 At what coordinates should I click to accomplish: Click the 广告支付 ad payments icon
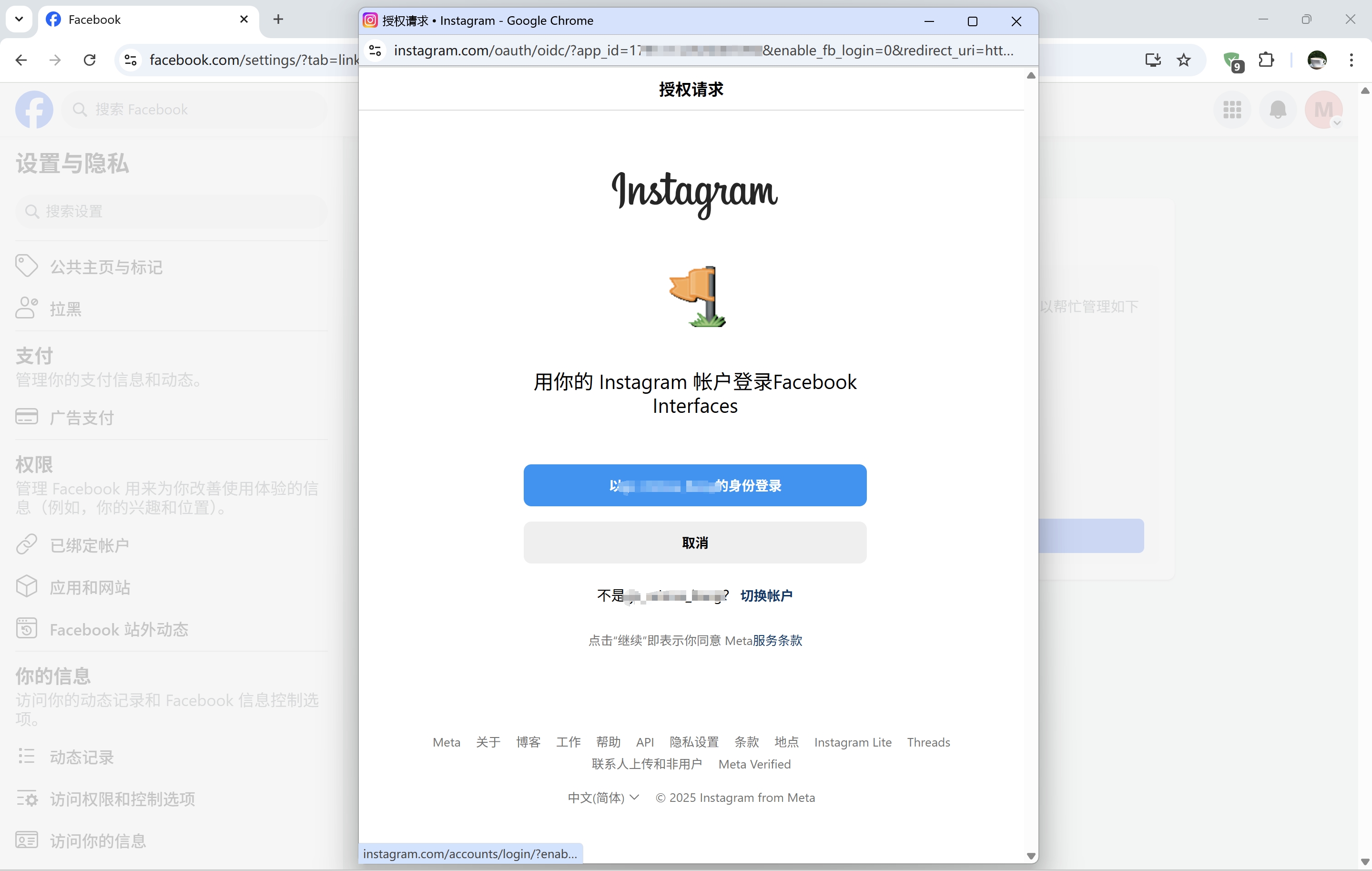[x=27, y=417]
